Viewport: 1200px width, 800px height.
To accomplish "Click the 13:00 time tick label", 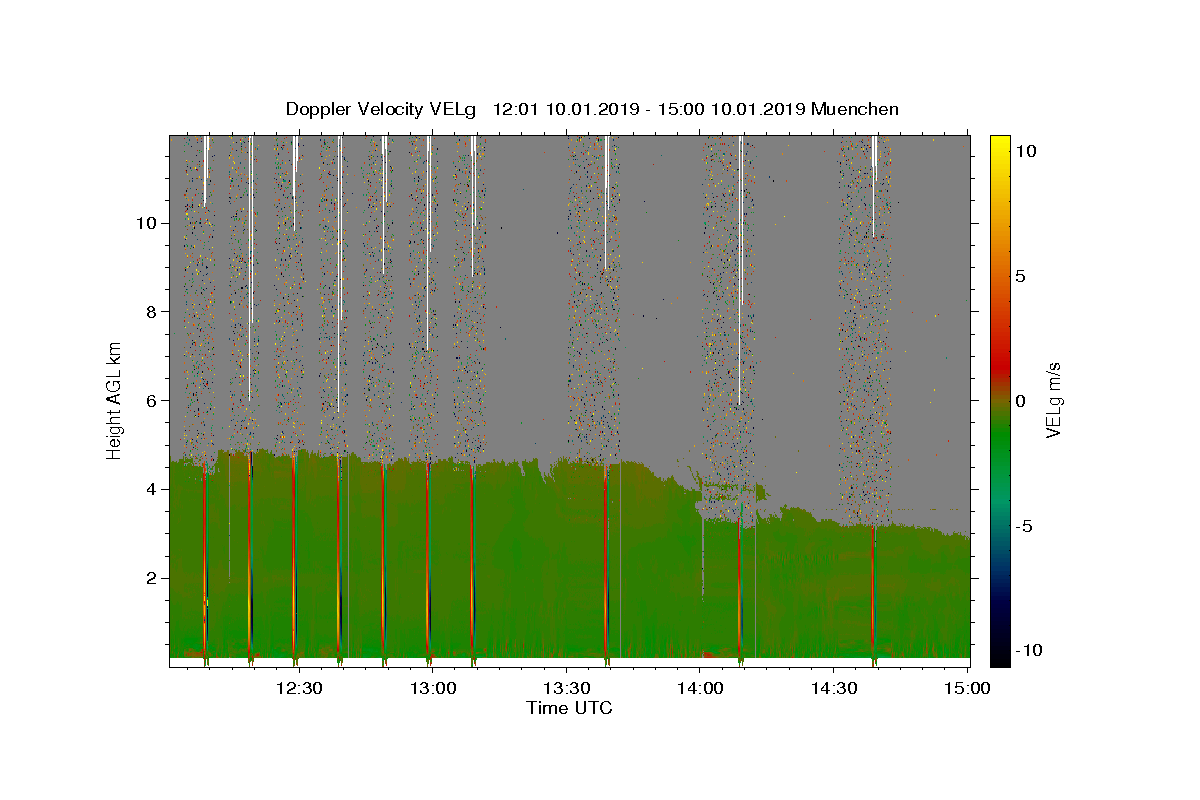I will [433, 688].
